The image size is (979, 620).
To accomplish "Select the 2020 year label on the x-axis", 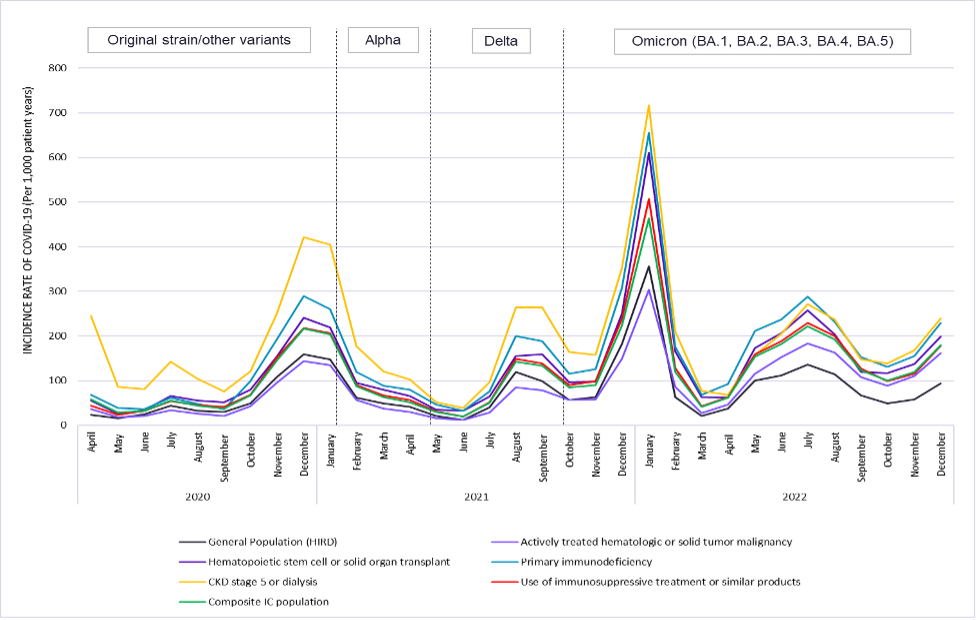I will click(x=197, y=497).
